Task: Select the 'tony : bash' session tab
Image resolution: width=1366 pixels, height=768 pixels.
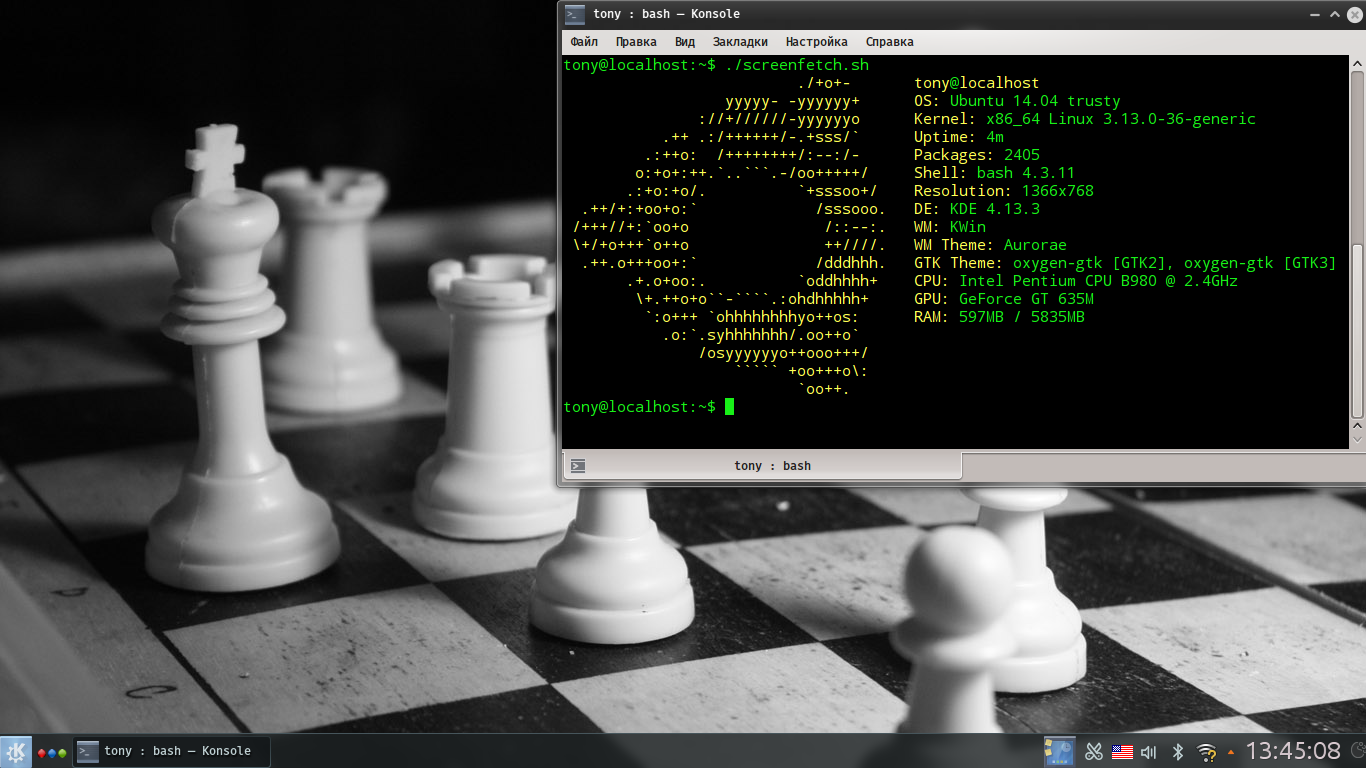Action: [762, 466]
